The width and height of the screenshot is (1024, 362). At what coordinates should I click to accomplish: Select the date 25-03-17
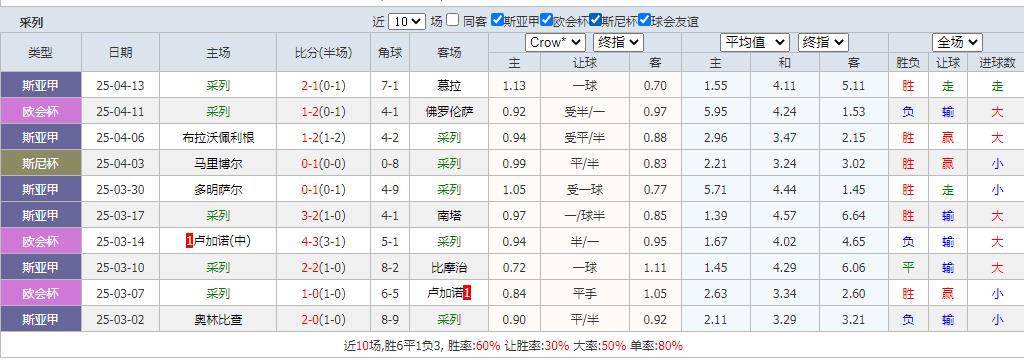(120, 216)
